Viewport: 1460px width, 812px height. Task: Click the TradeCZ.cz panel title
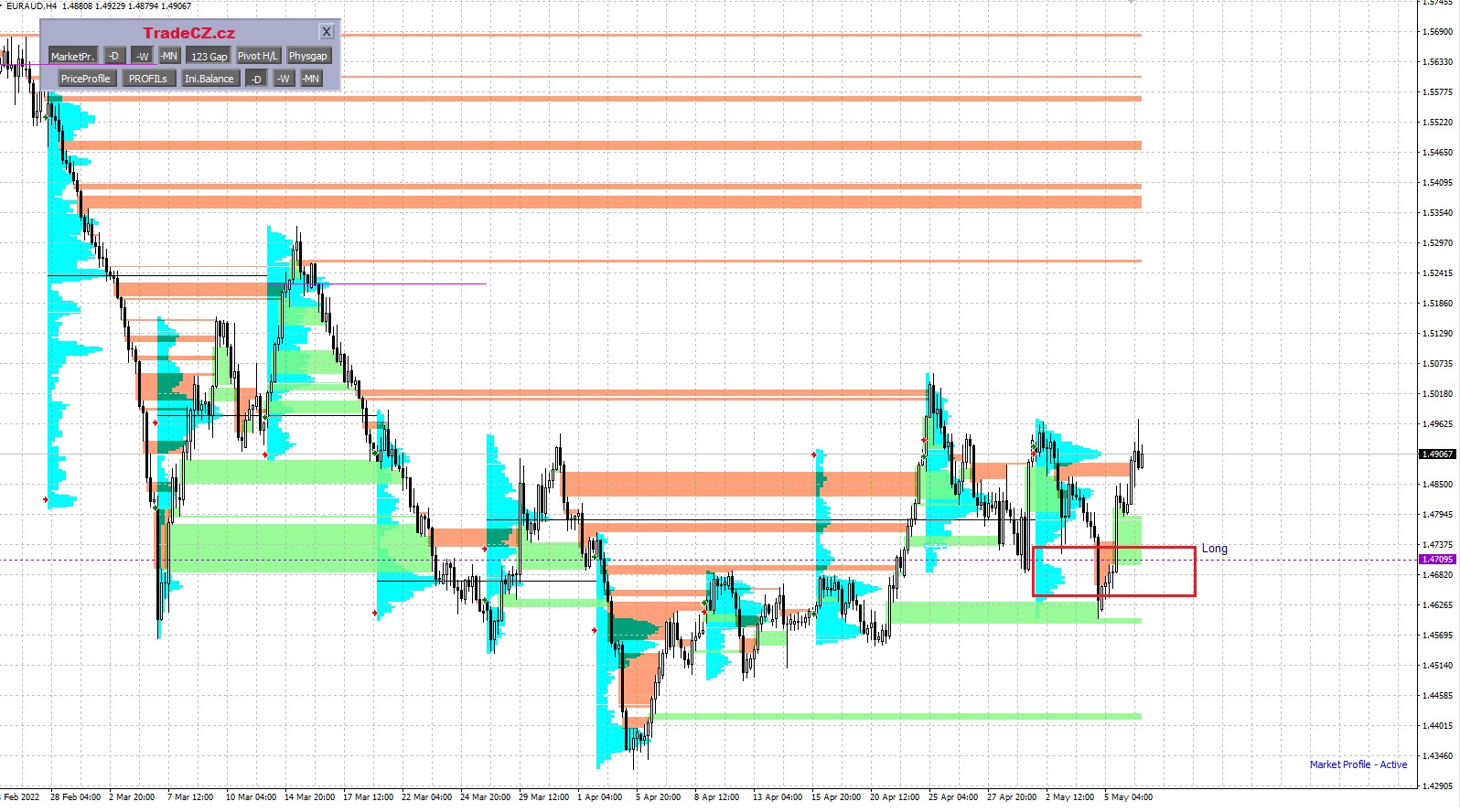click(x=188, y=34)
